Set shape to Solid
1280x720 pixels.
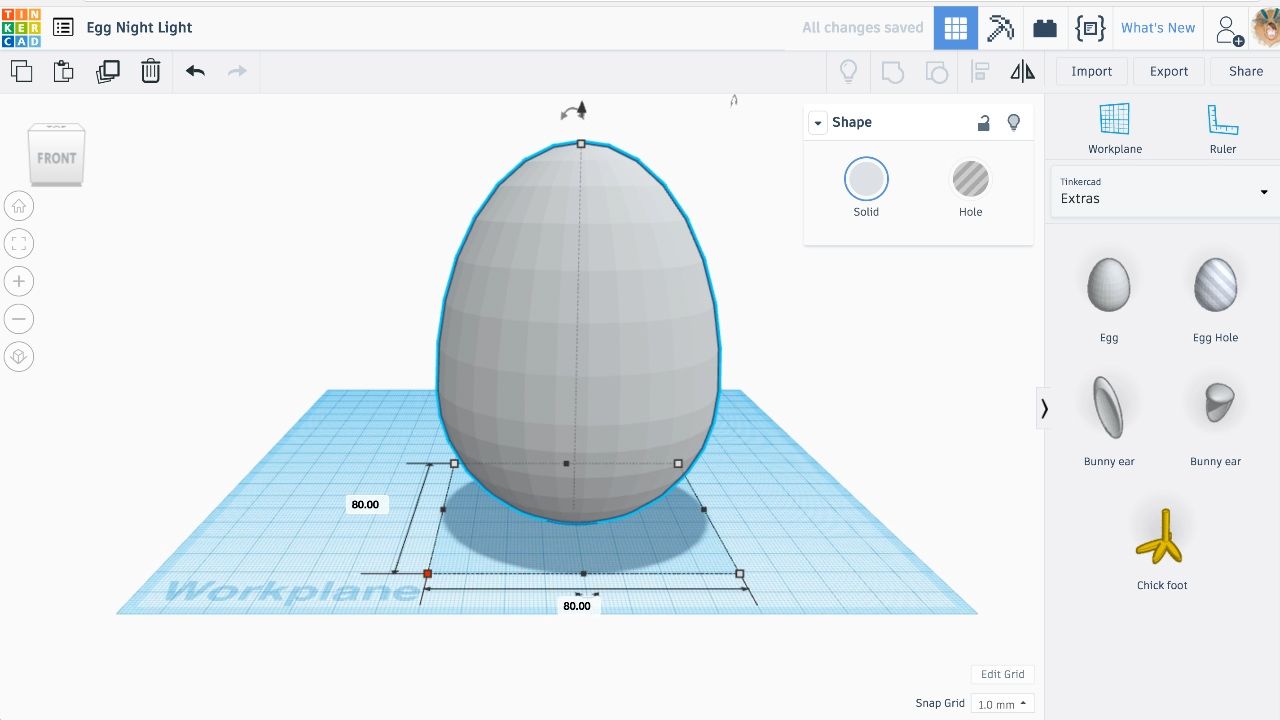[866, 187]
